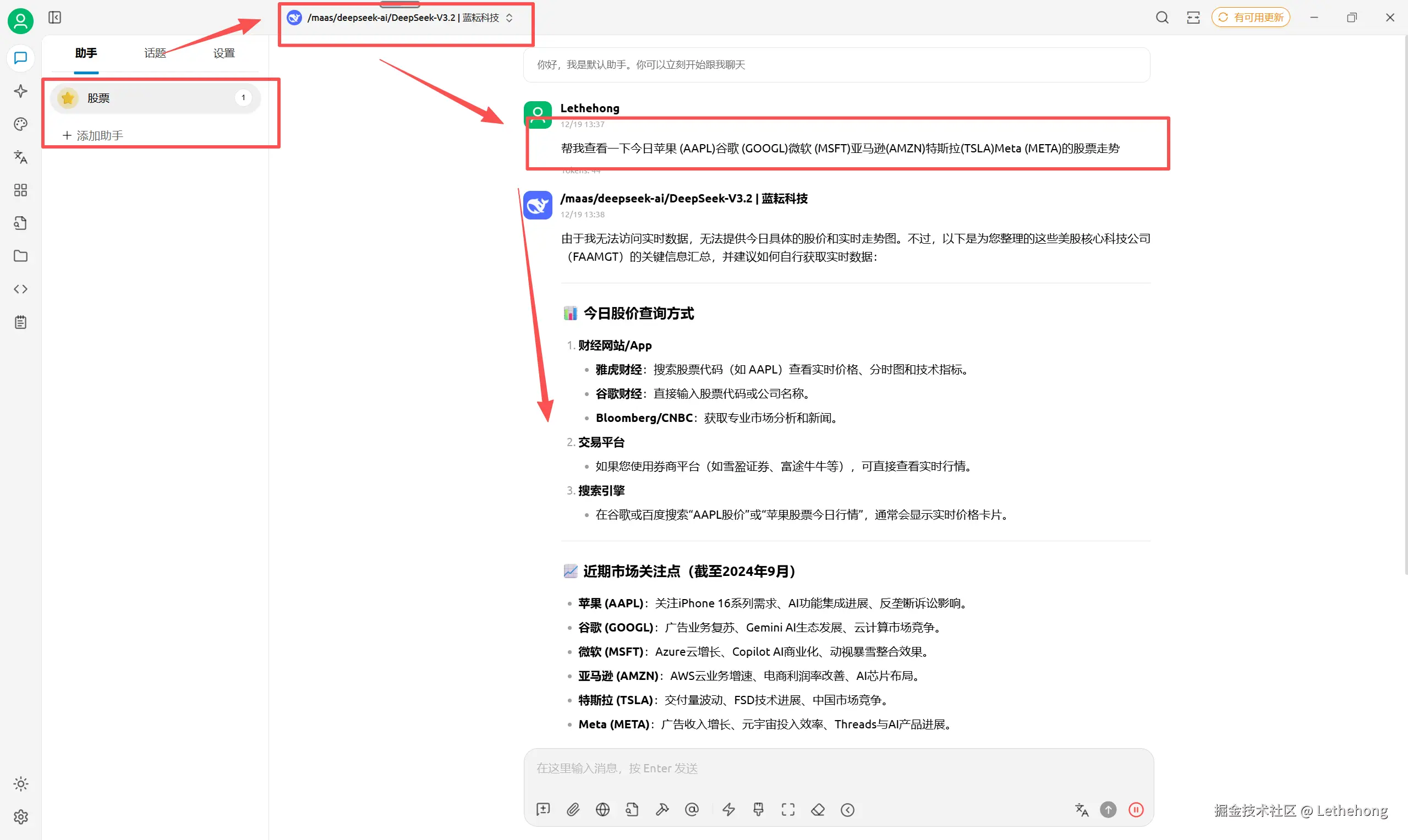Click the message input field
Screen dimensions: 1408x840
pos(838,768)
